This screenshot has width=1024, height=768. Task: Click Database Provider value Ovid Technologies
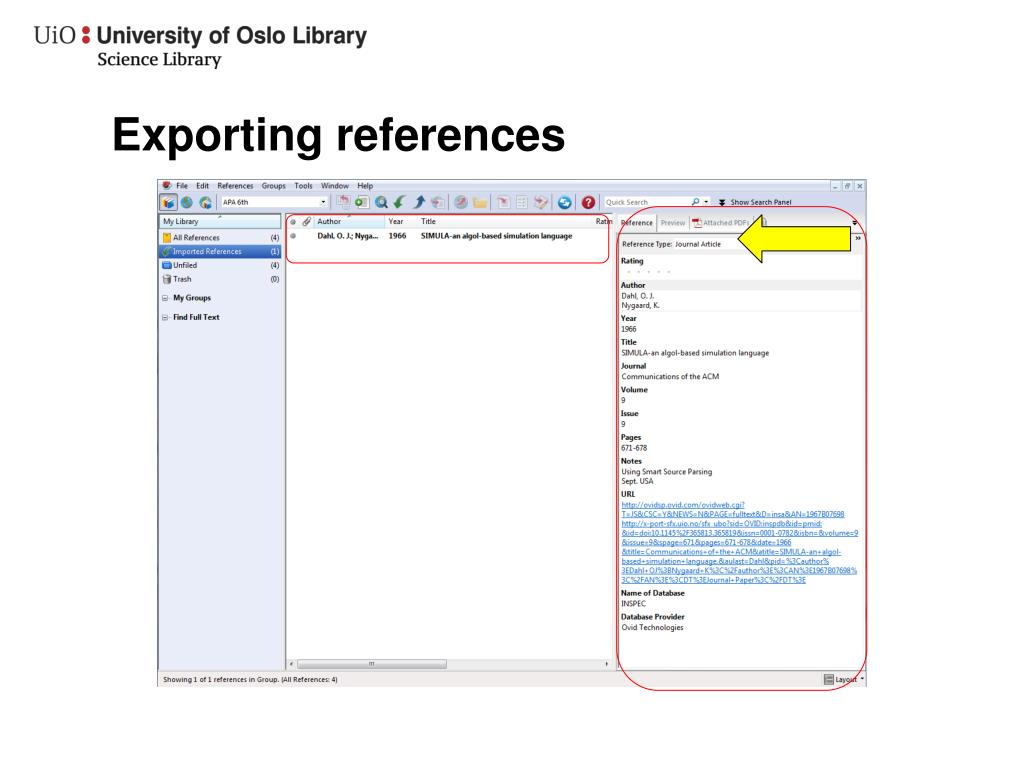coord(652,628)
